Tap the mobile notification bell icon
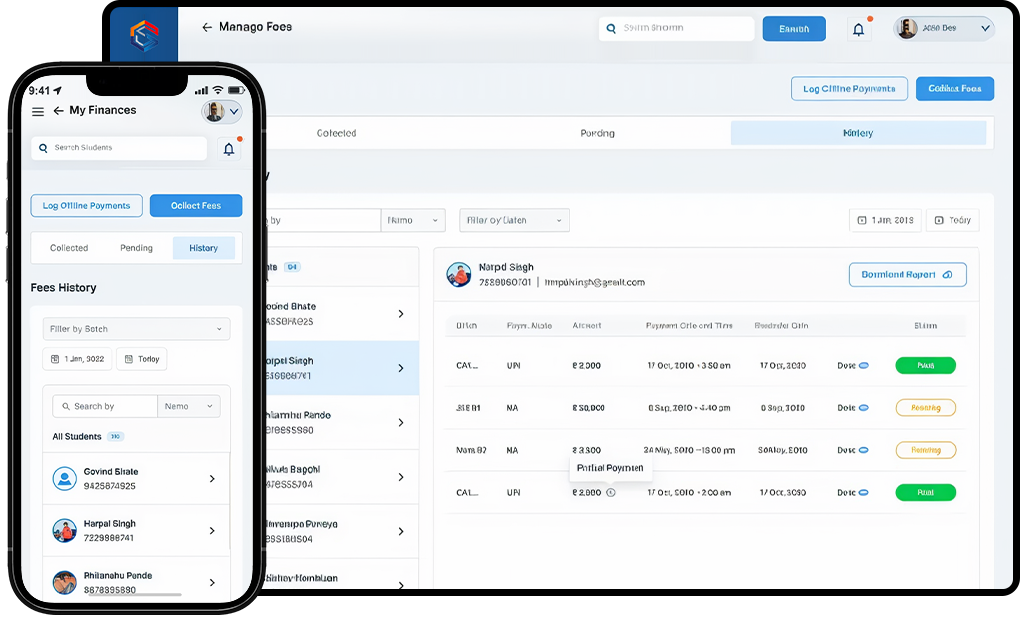The image size is (1020, 621). tap(229, 149)
